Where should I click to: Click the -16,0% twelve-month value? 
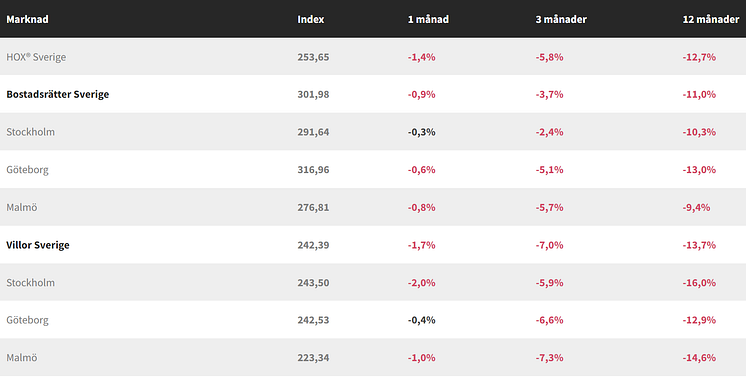[699, 283]
